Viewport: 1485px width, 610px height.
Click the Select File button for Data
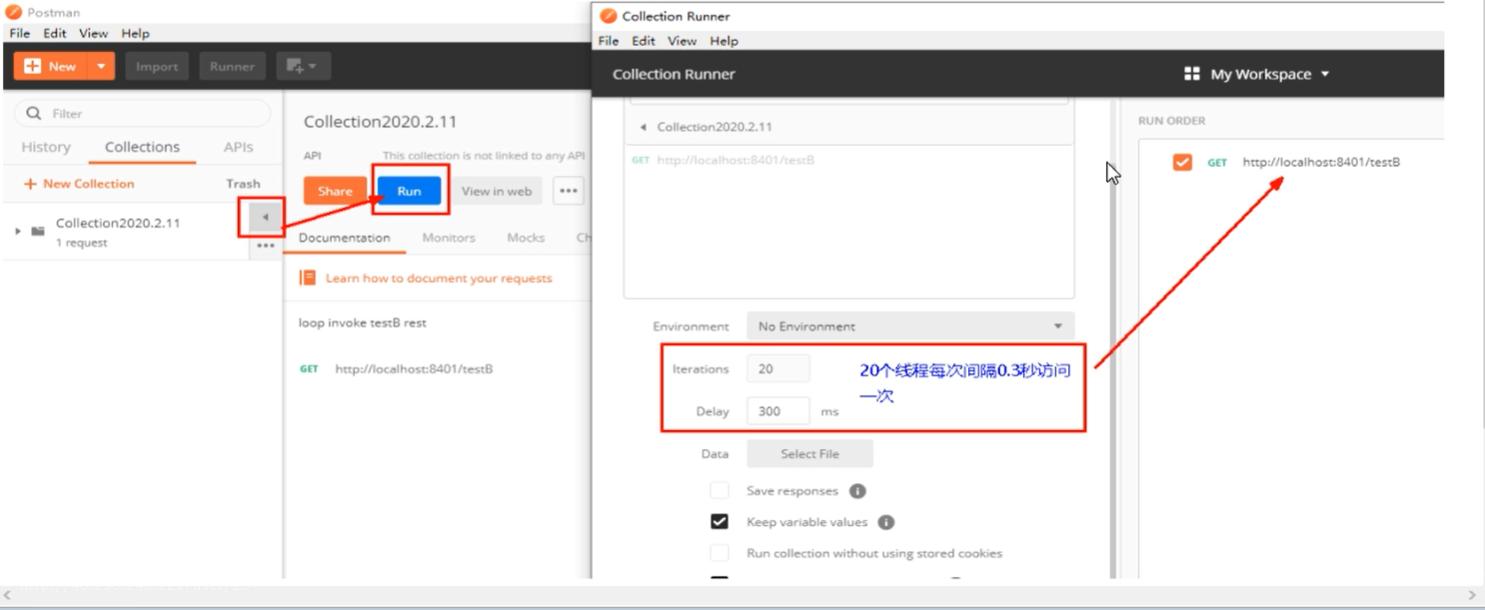point(810,454)
